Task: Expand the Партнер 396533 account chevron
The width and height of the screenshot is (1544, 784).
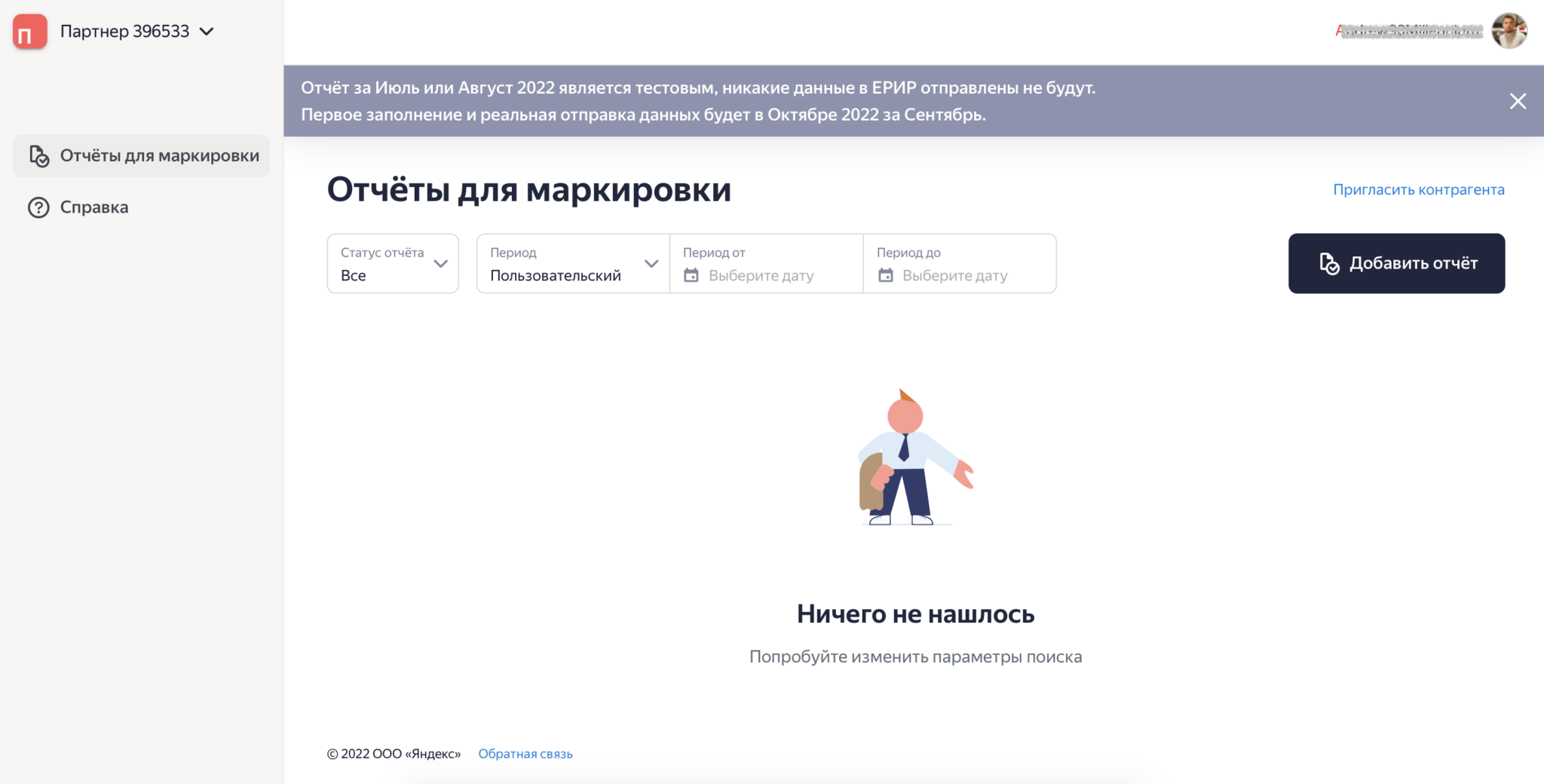Action: [x=207, y=32]
